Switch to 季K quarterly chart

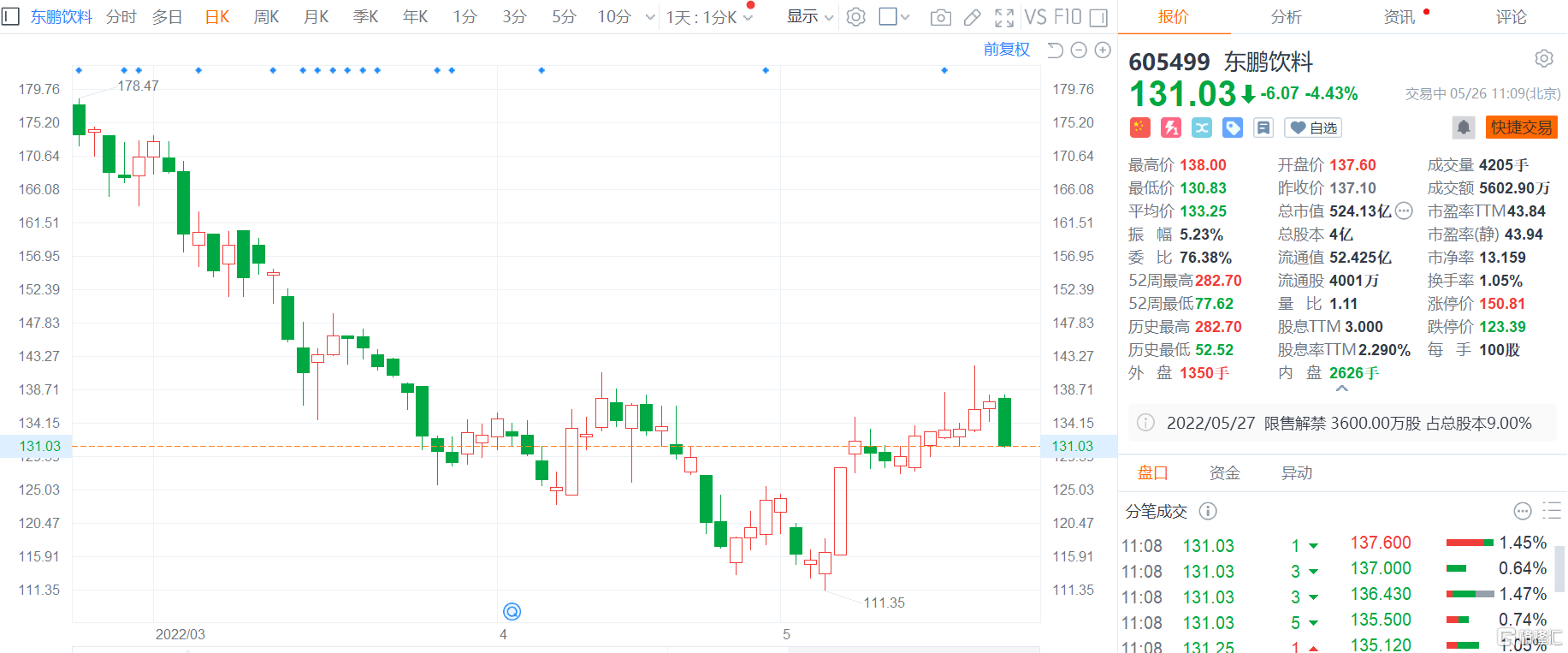tap(366, 17)
